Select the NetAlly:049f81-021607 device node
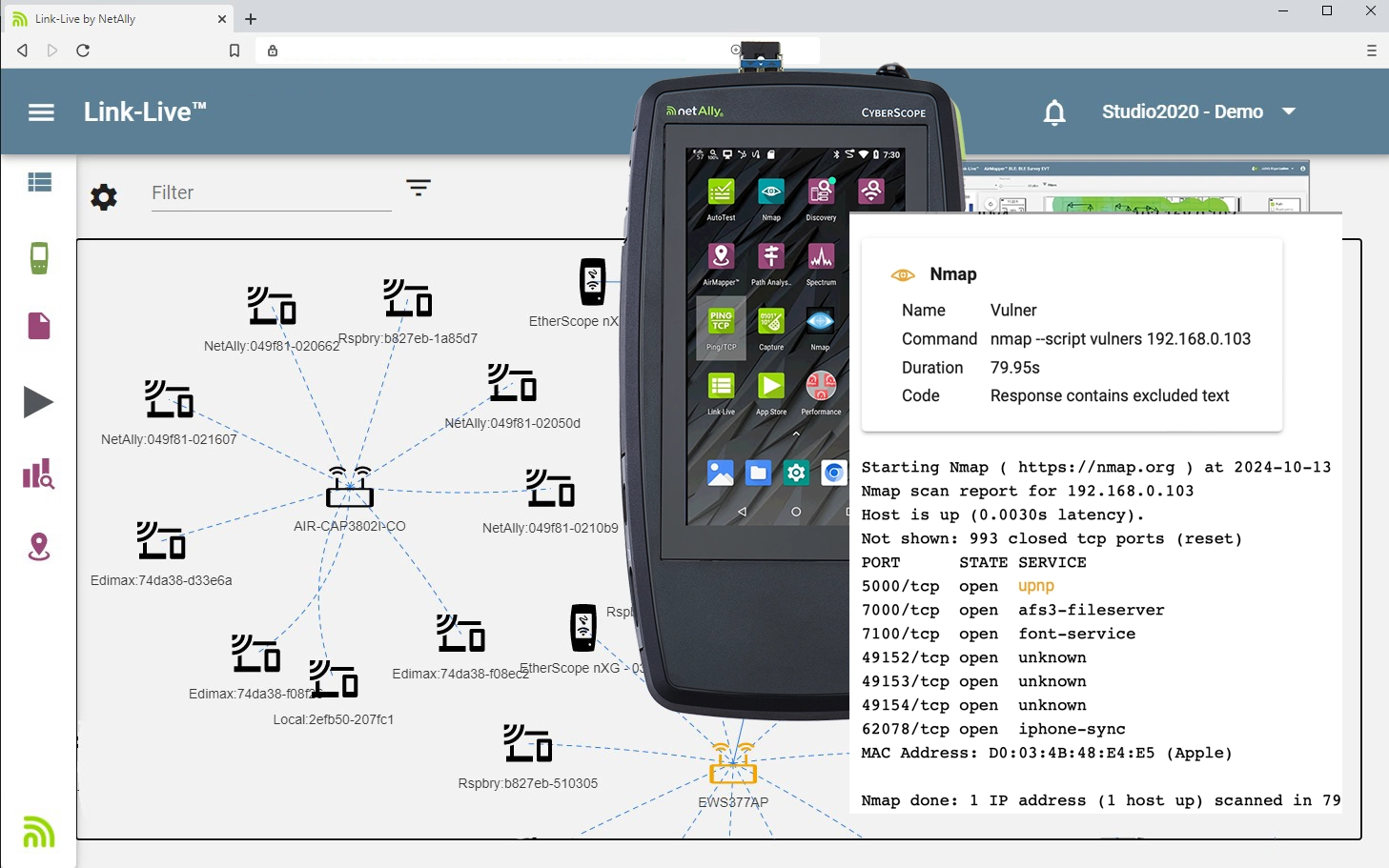The image size is (1389, 868). click(169, 399)
